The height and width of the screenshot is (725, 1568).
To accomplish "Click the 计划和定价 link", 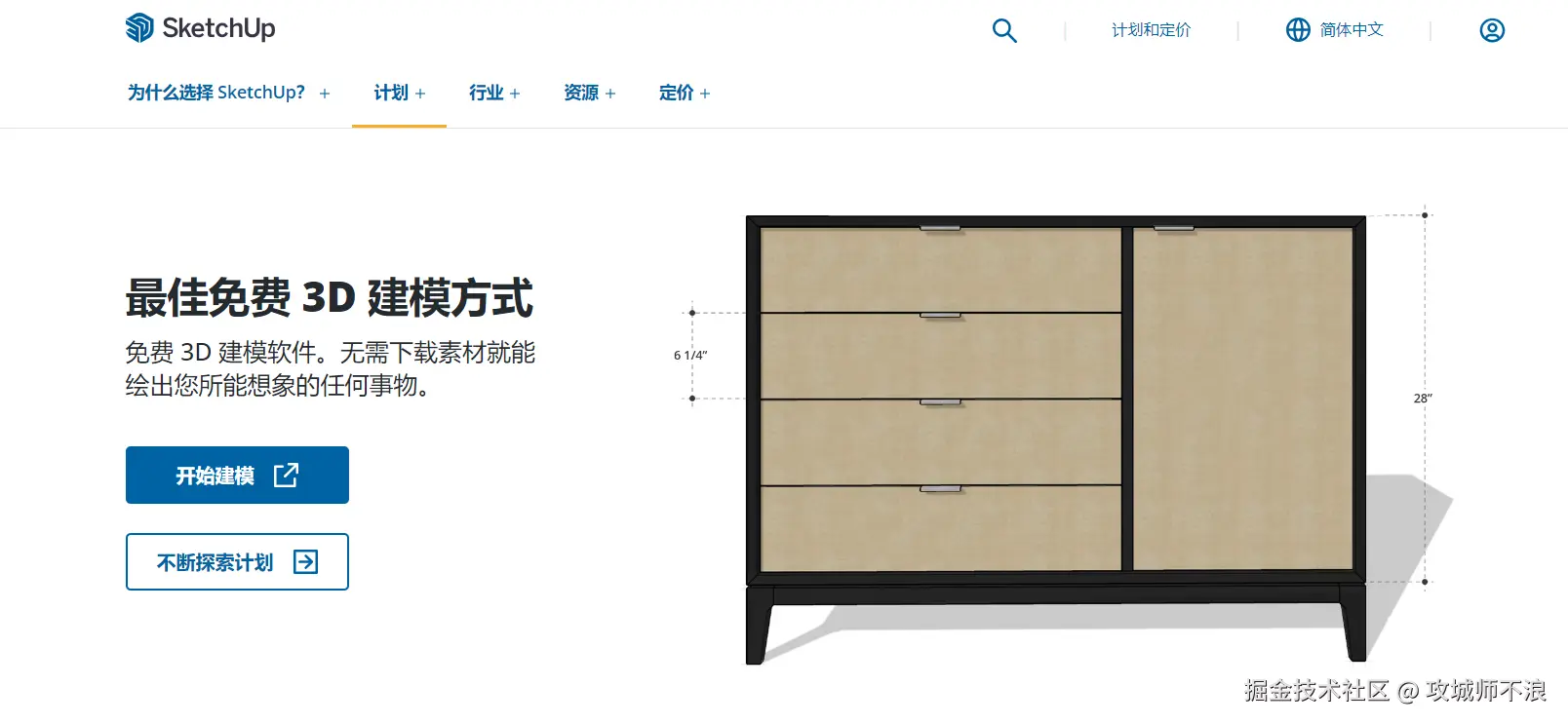I will (x=1152, y=30).
